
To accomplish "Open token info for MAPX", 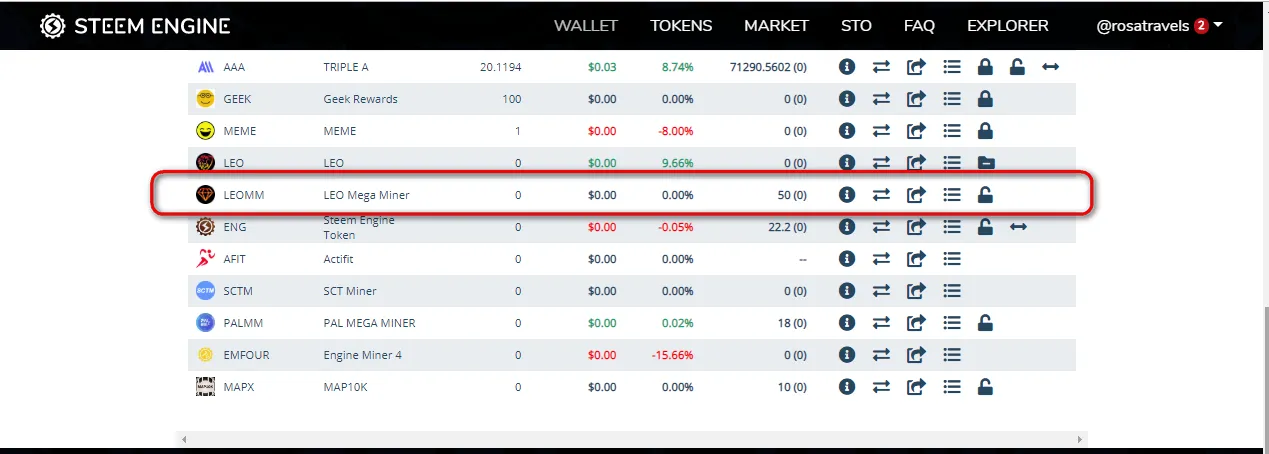I will 847,387.
